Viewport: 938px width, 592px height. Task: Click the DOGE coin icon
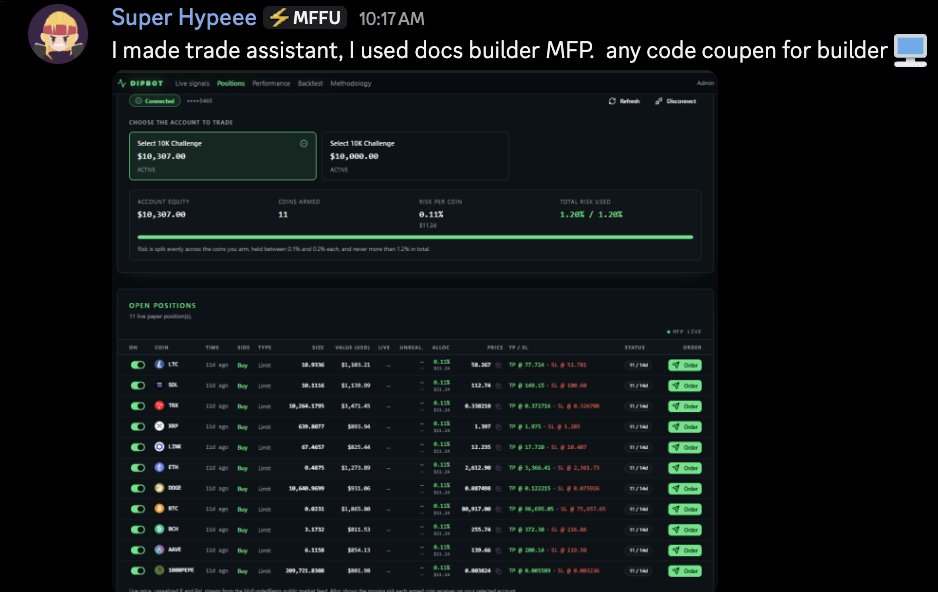coord(159,488)
